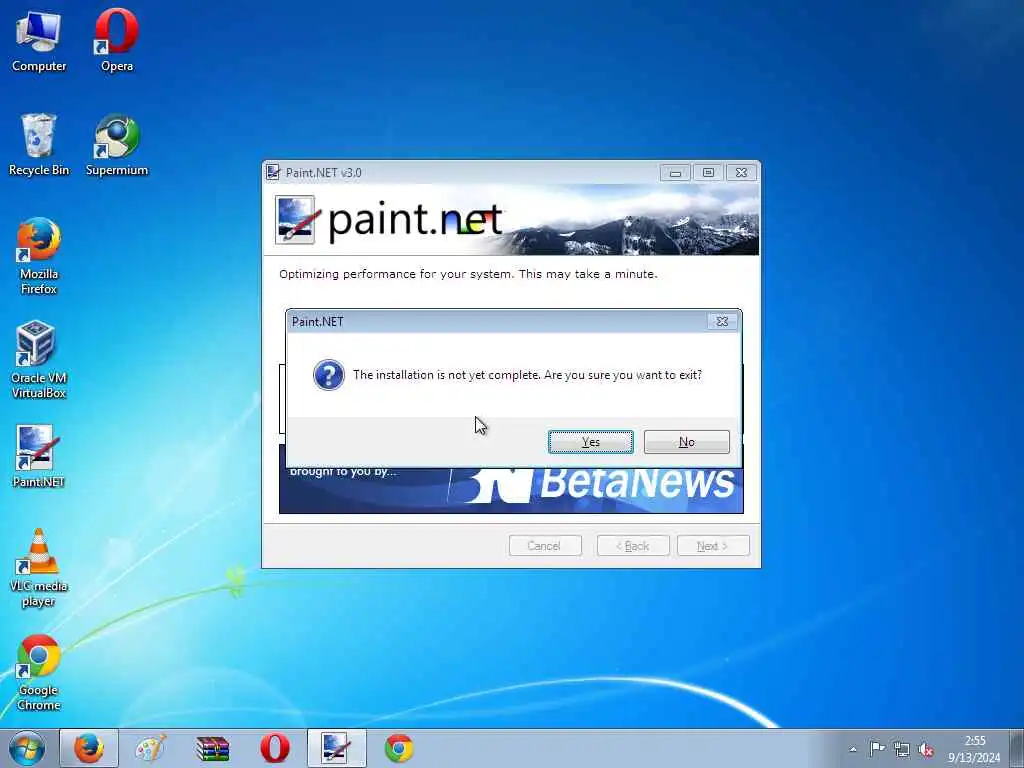This screenshot has height=768, width=1024.
Task: Select the Recycle Bin desktop icon
Action: (x=39, y=145)
